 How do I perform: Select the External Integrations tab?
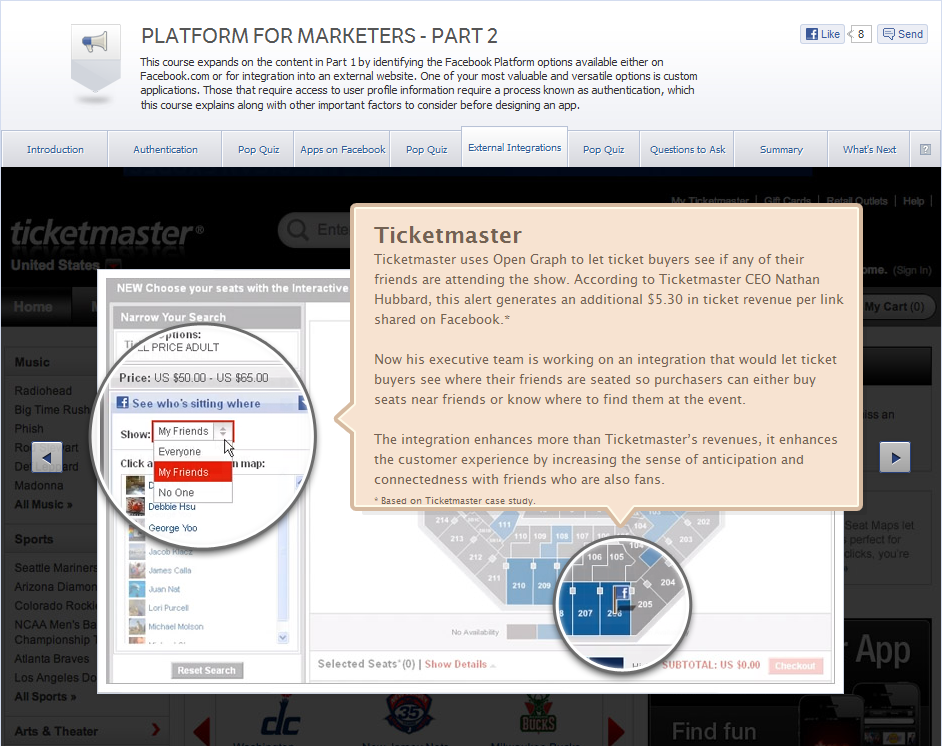[515, 147]
